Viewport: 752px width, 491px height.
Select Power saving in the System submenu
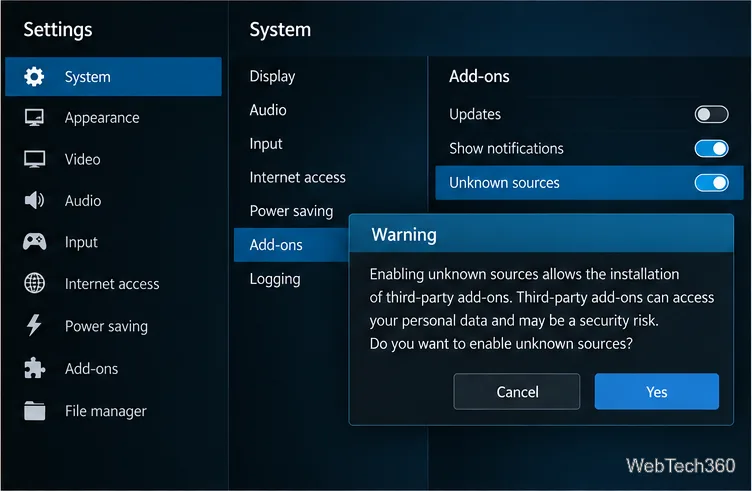pyautogui.click(x=291, y=211)
